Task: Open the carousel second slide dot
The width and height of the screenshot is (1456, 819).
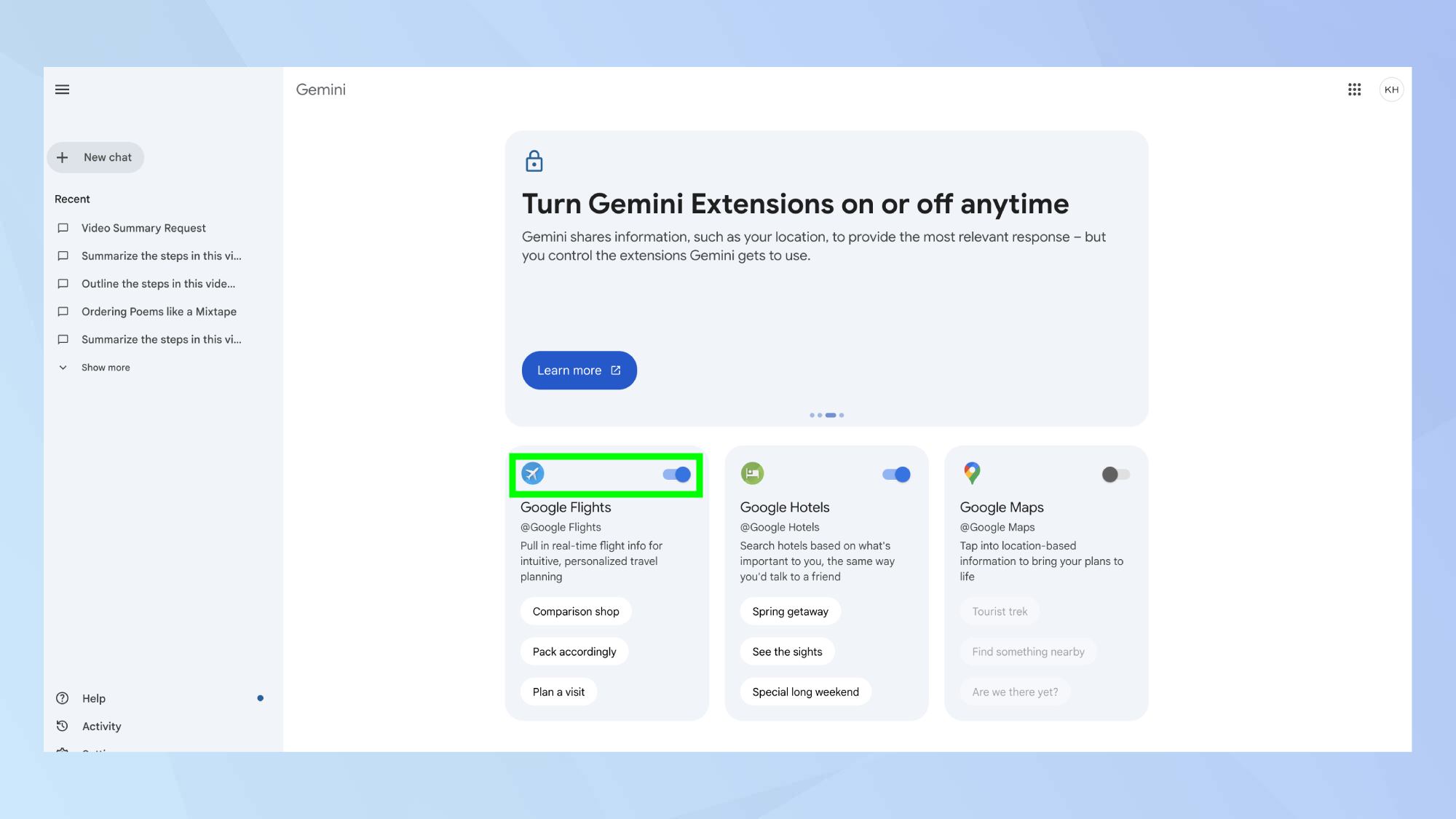Action: (x=820, y=416)
